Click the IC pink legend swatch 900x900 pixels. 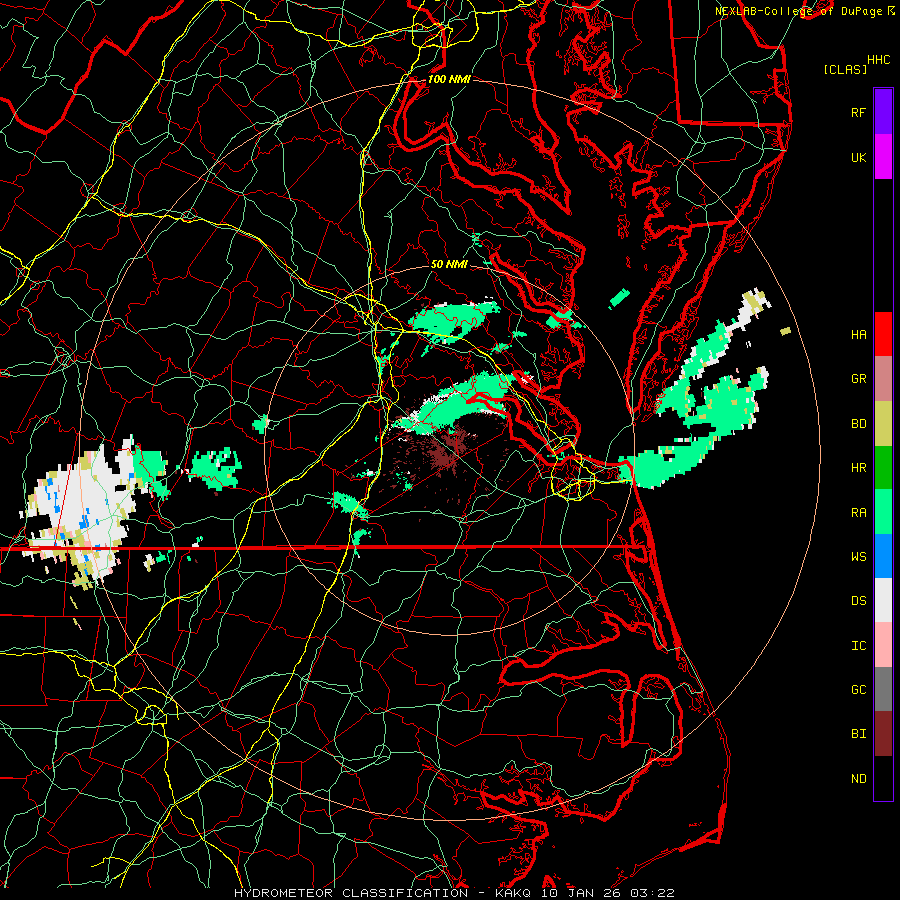coord(883,645)
